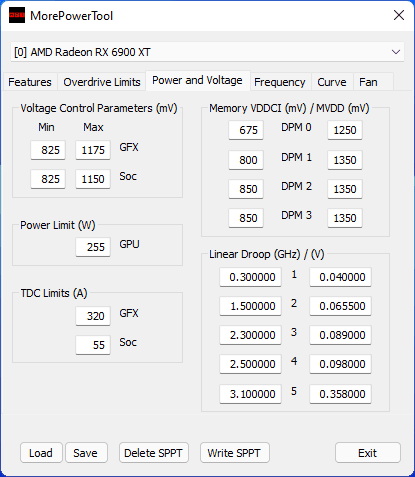Click the 'GPU' label beside Power Limit
The height and width of the screenshot is (477, 415).
tap(129, 244)
